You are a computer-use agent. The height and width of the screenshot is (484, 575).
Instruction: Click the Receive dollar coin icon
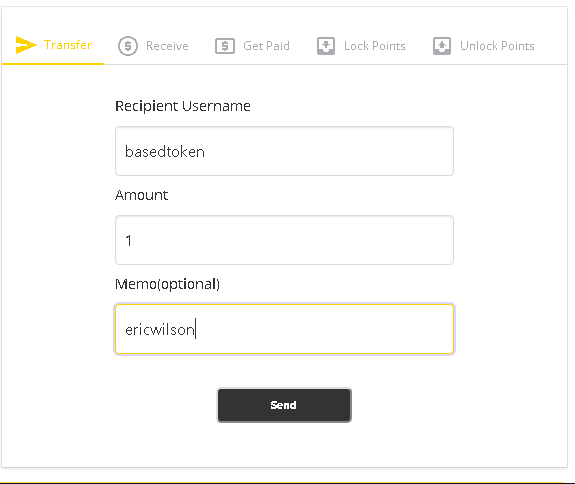(128, 46)
